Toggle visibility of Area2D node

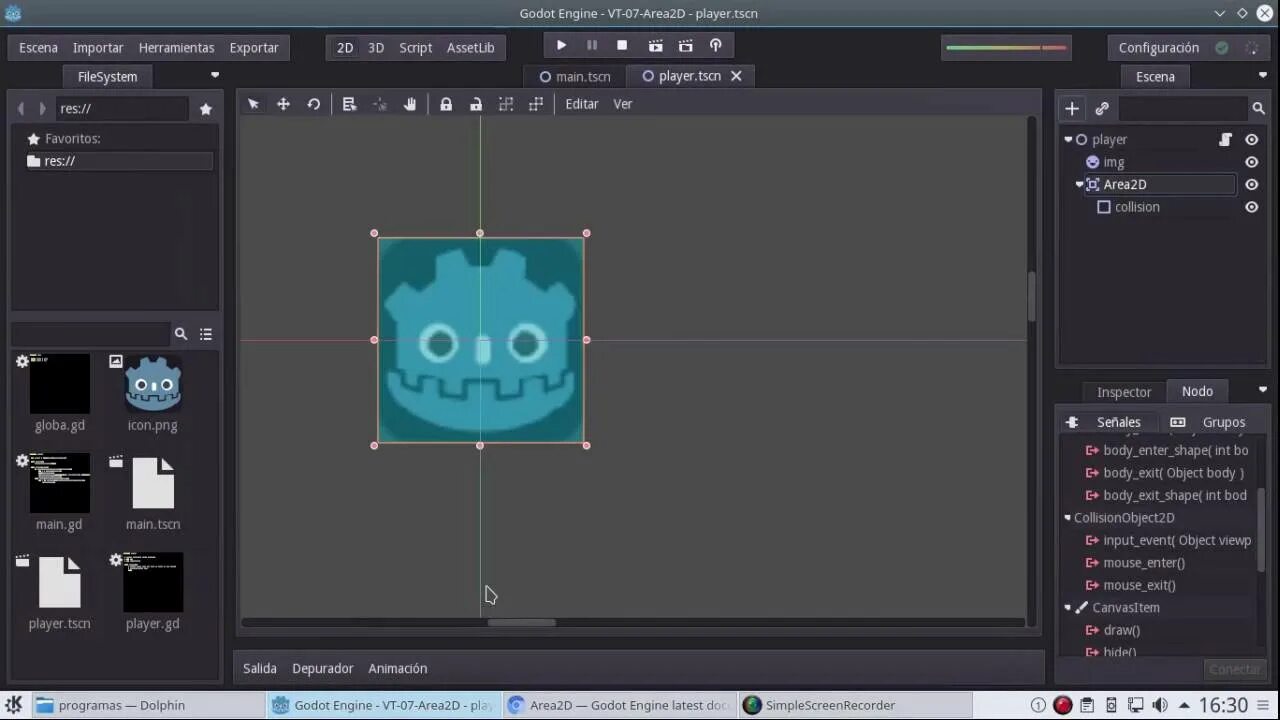1251,184
